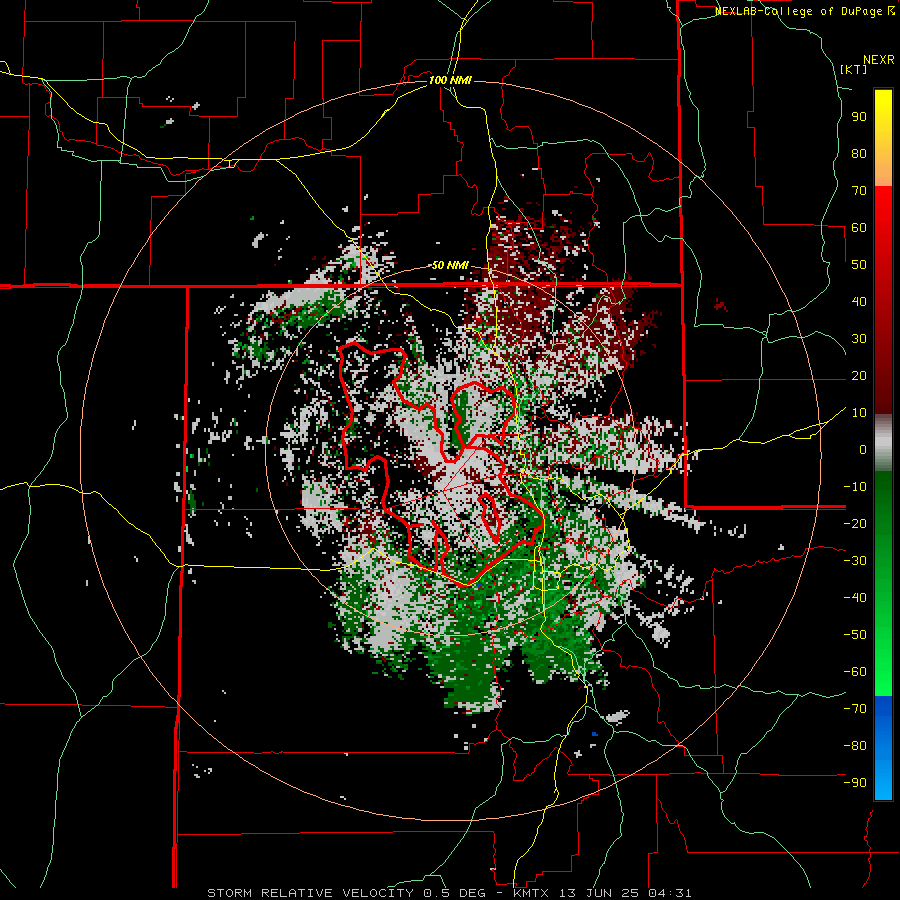900x900 pixels.
Task: Click the 70 value on velocity scale
Action: point(859,191)
